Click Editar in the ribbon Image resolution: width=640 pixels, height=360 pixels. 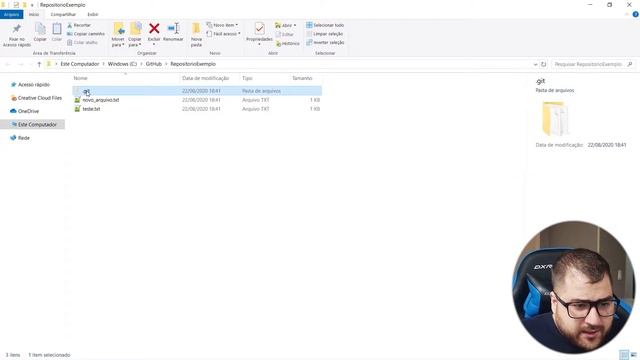click(284, 34)
